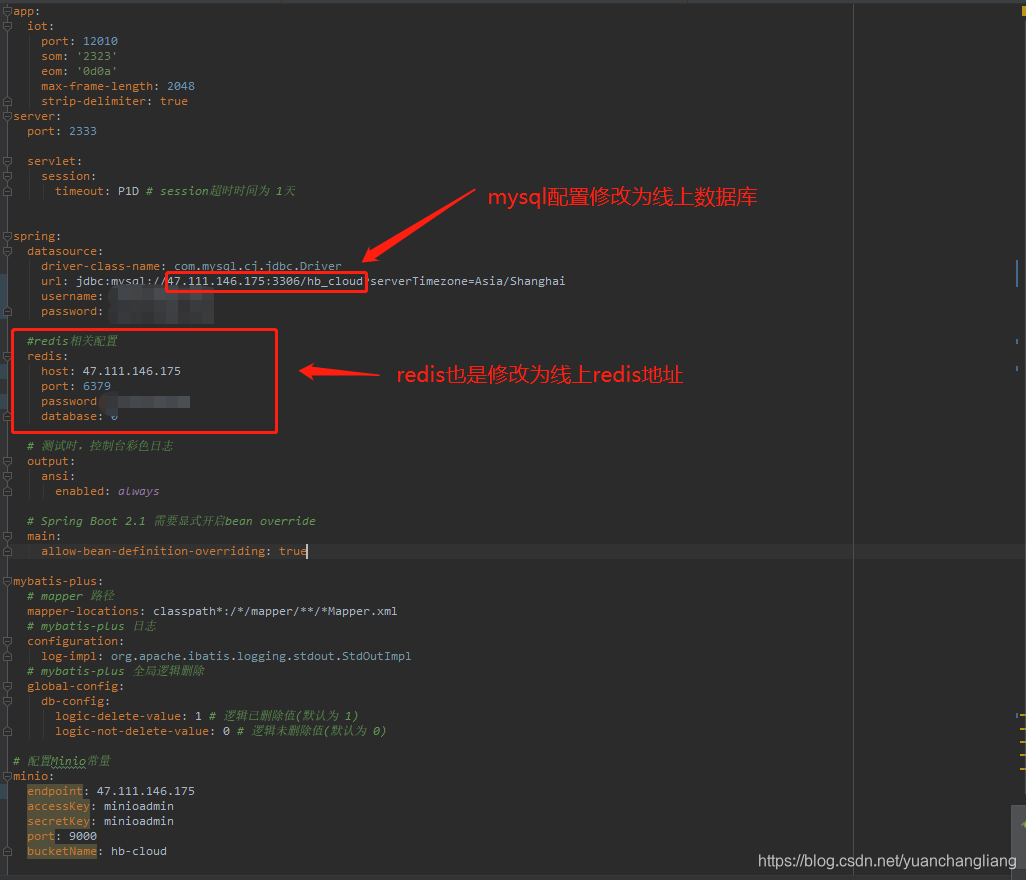Collapse the main: section fold marker
The width and height of the screenshot is (1026, 880).
point(7,536)
